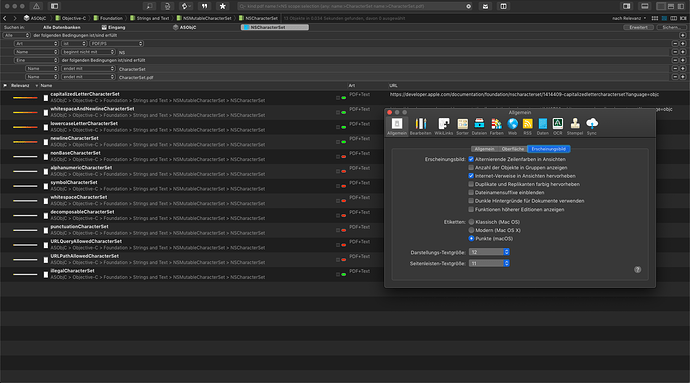Viewport: 690px width, 383px height.
Task: Select the Allgemein toolbar icon in preferences
Action: point(397,126)
